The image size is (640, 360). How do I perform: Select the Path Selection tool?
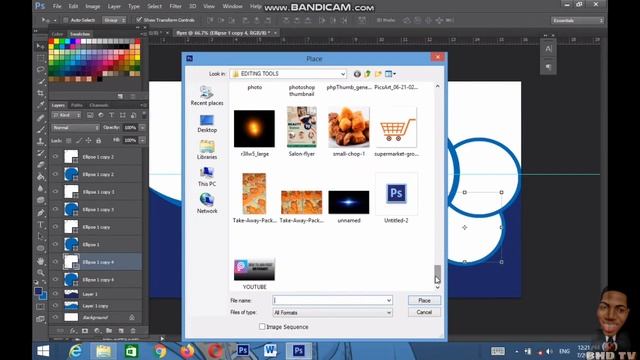[40, 236]
